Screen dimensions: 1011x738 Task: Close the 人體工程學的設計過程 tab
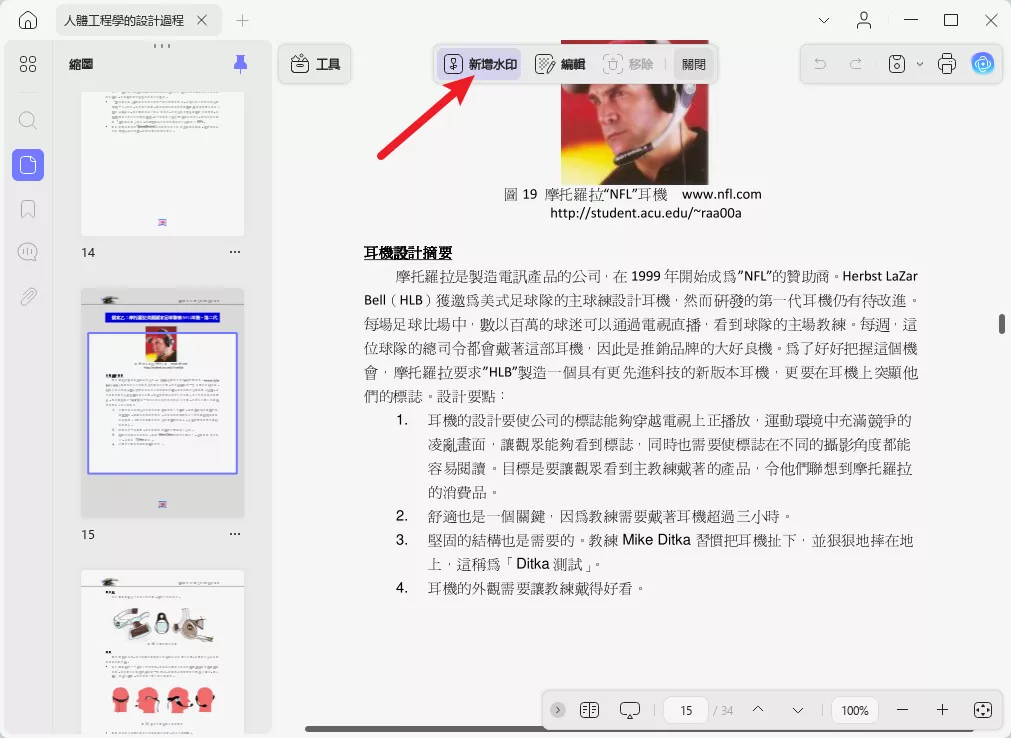coord(202,21)
